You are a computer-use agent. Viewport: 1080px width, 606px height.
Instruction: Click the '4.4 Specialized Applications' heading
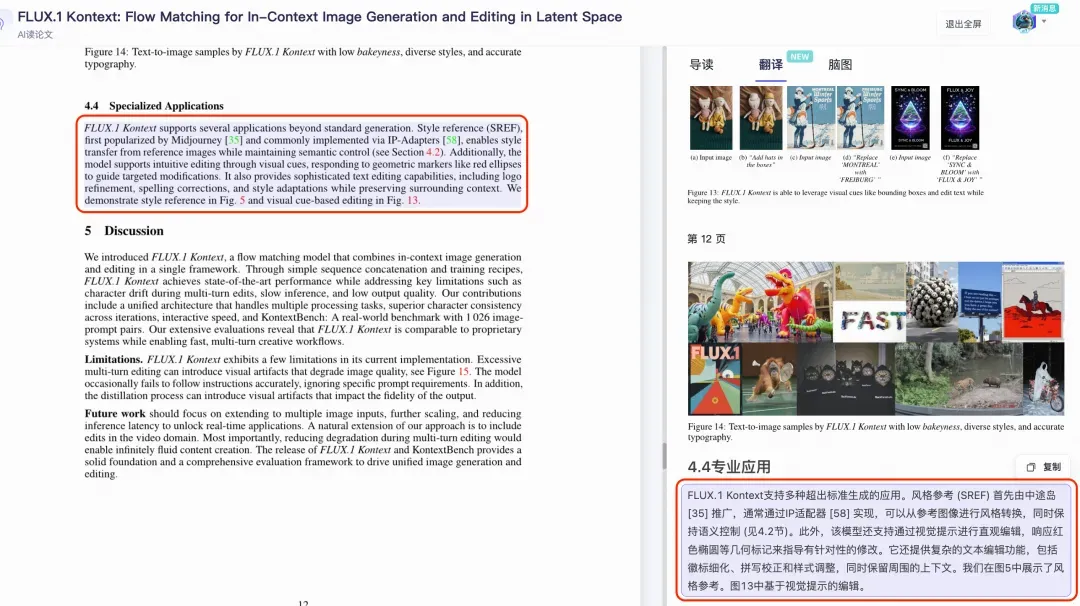coord(154,106)
